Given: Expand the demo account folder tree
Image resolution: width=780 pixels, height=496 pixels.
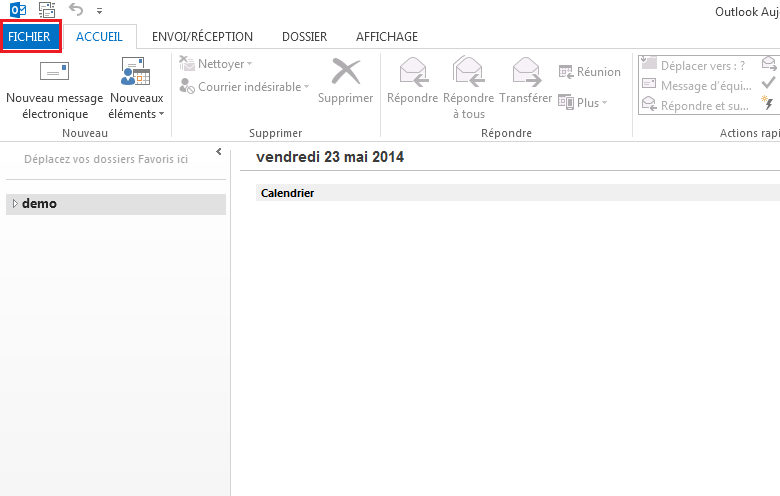Looking at the screenshot, I should coord(15,204).
